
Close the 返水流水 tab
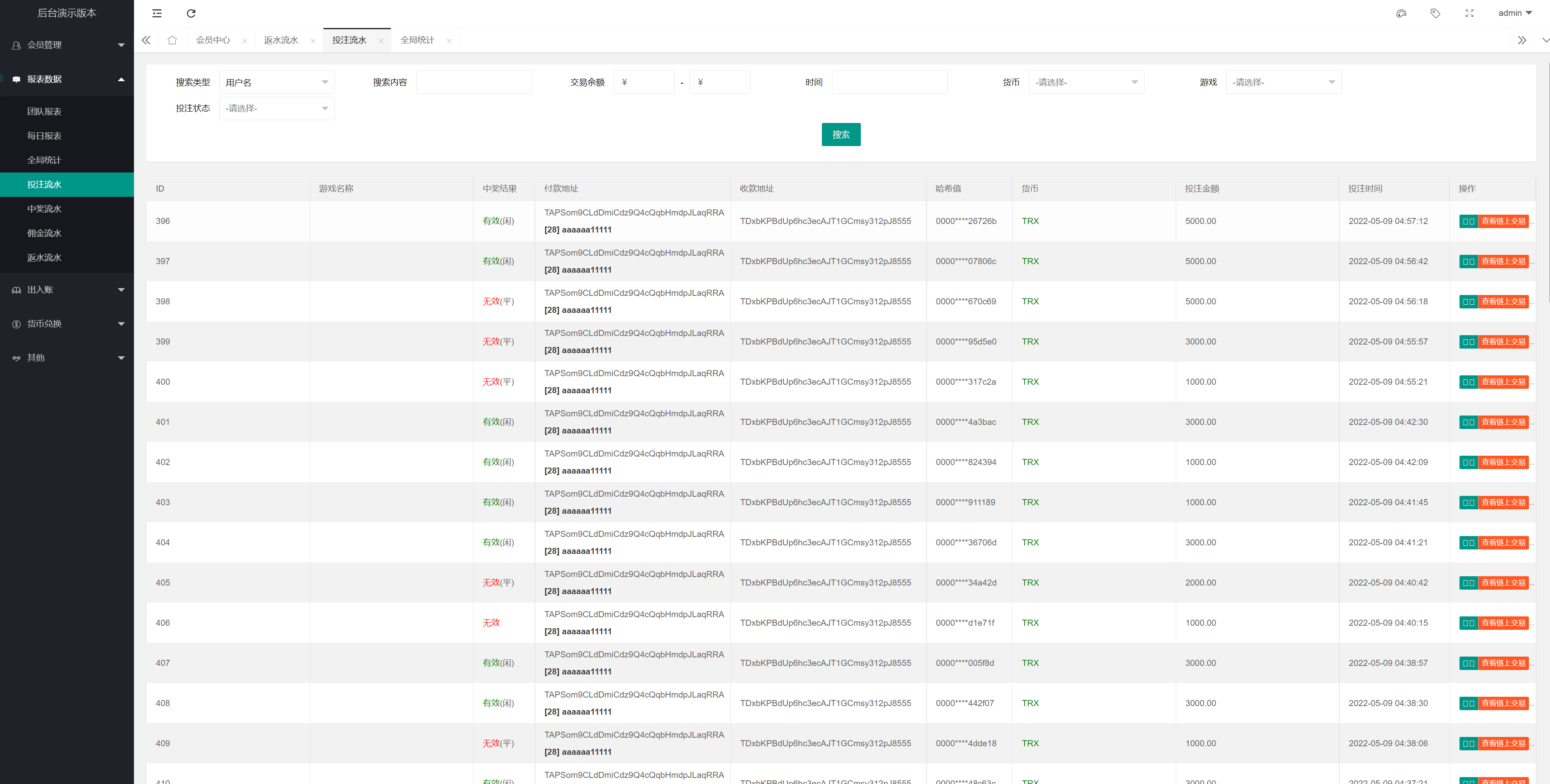coord(313,41)
